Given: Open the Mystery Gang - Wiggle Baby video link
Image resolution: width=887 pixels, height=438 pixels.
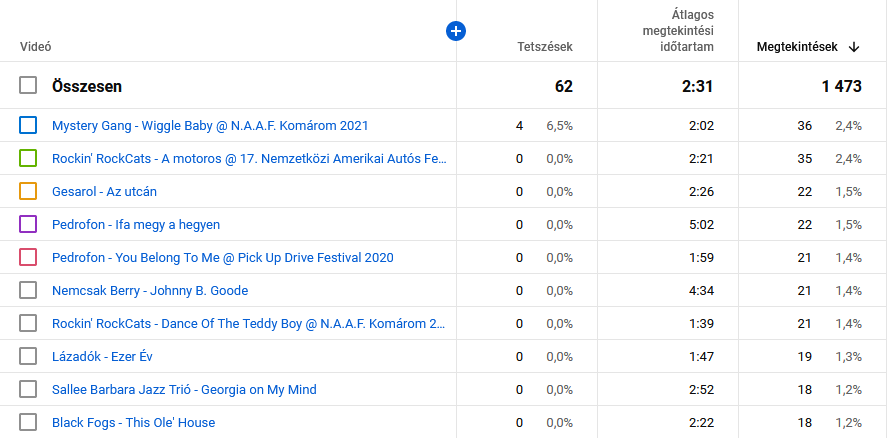Looking at the screenshot, I should (x=210, y=126).
